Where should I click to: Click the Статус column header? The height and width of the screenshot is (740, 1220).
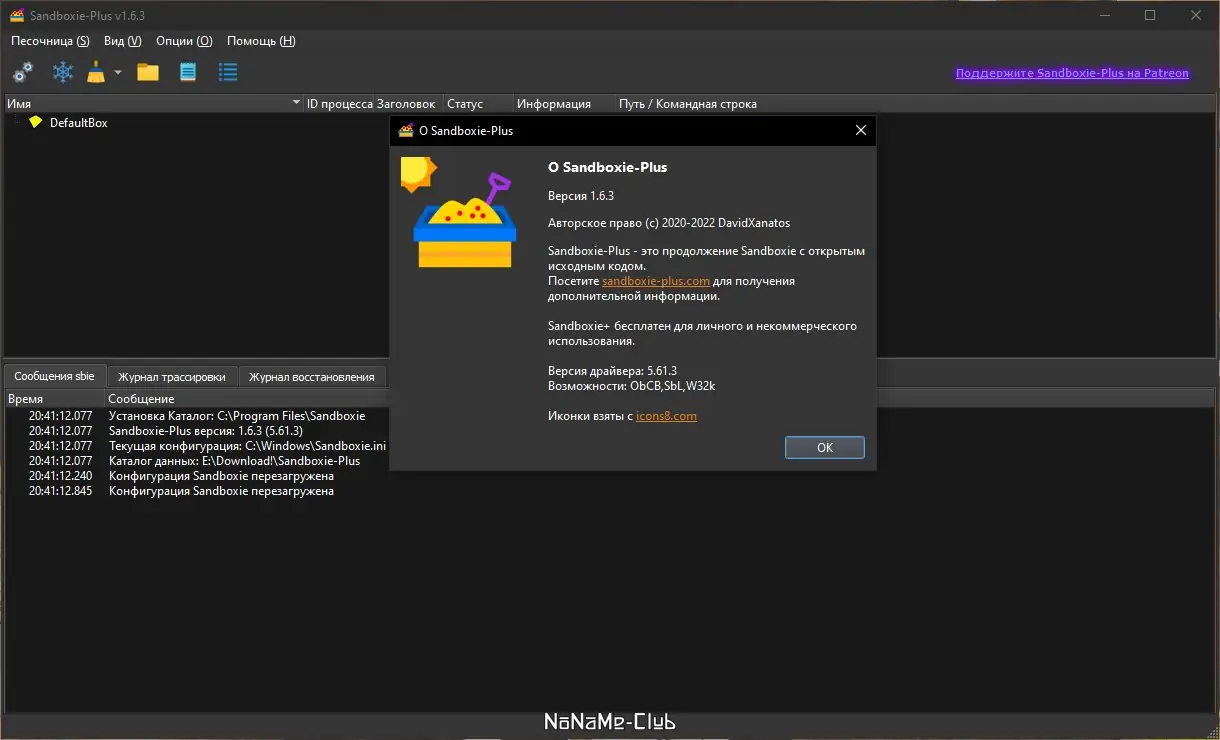click(478, 104)
